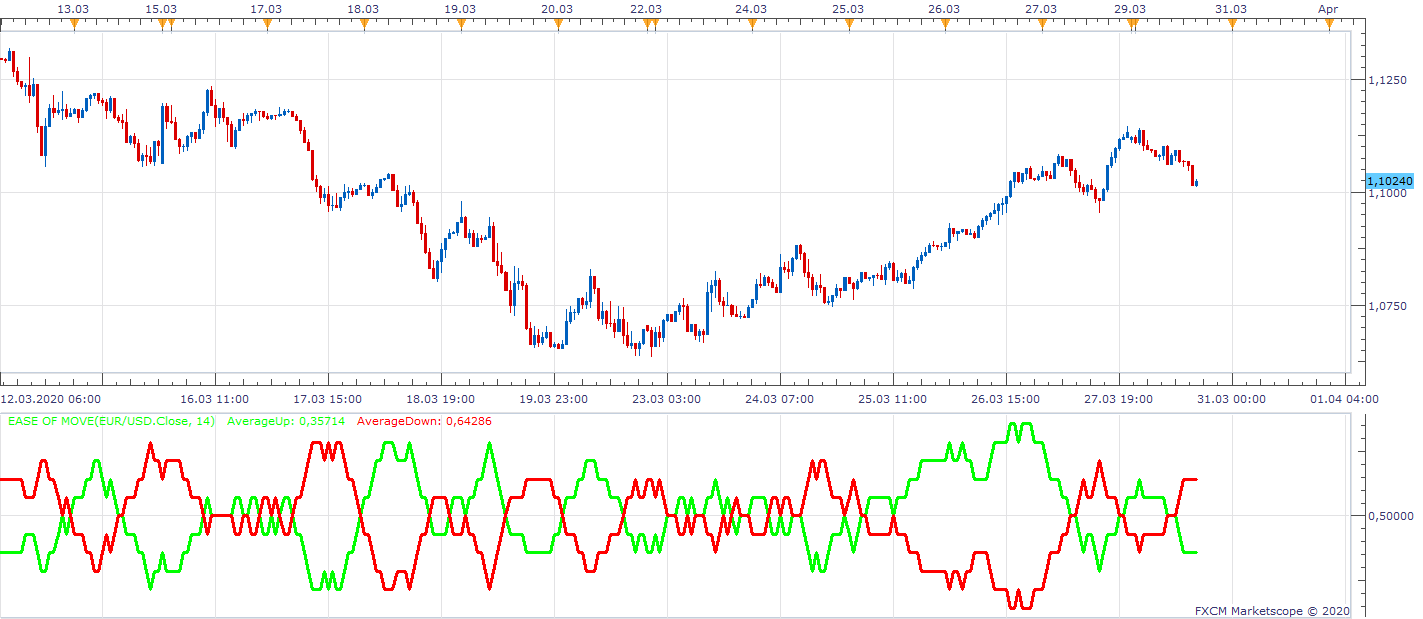Viewport: 1423px width, 619px height.
Task: Click the 19.03 23:00 time label
Action: (x=556, y=399)
